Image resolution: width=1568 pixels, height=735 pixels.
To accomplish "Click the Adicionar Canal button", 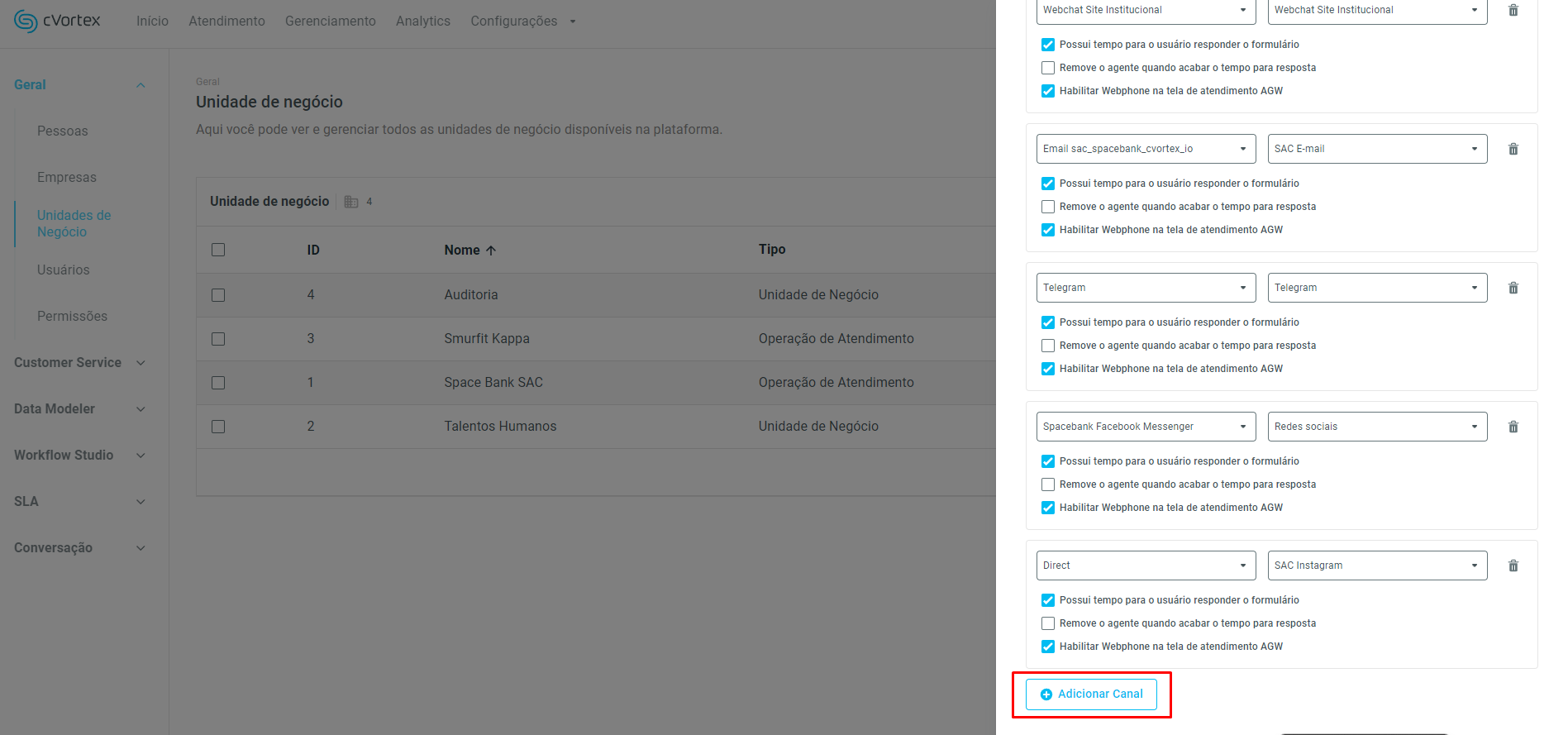I will pyautogui.click(x=1091, y=694).
